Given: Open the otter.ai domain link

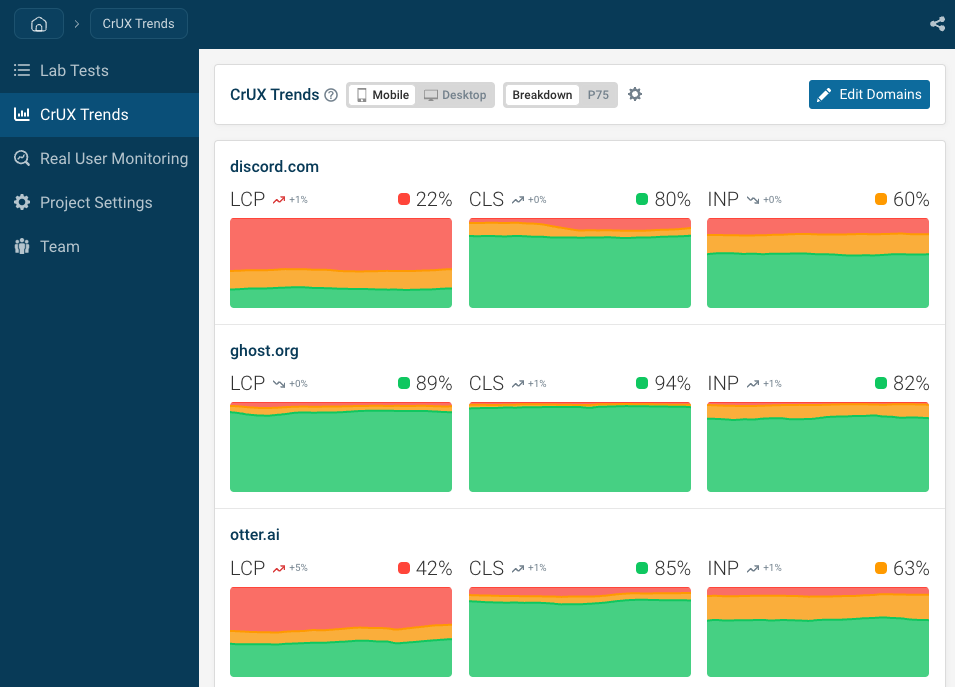Looking at the screenshot, I should 255,535.
